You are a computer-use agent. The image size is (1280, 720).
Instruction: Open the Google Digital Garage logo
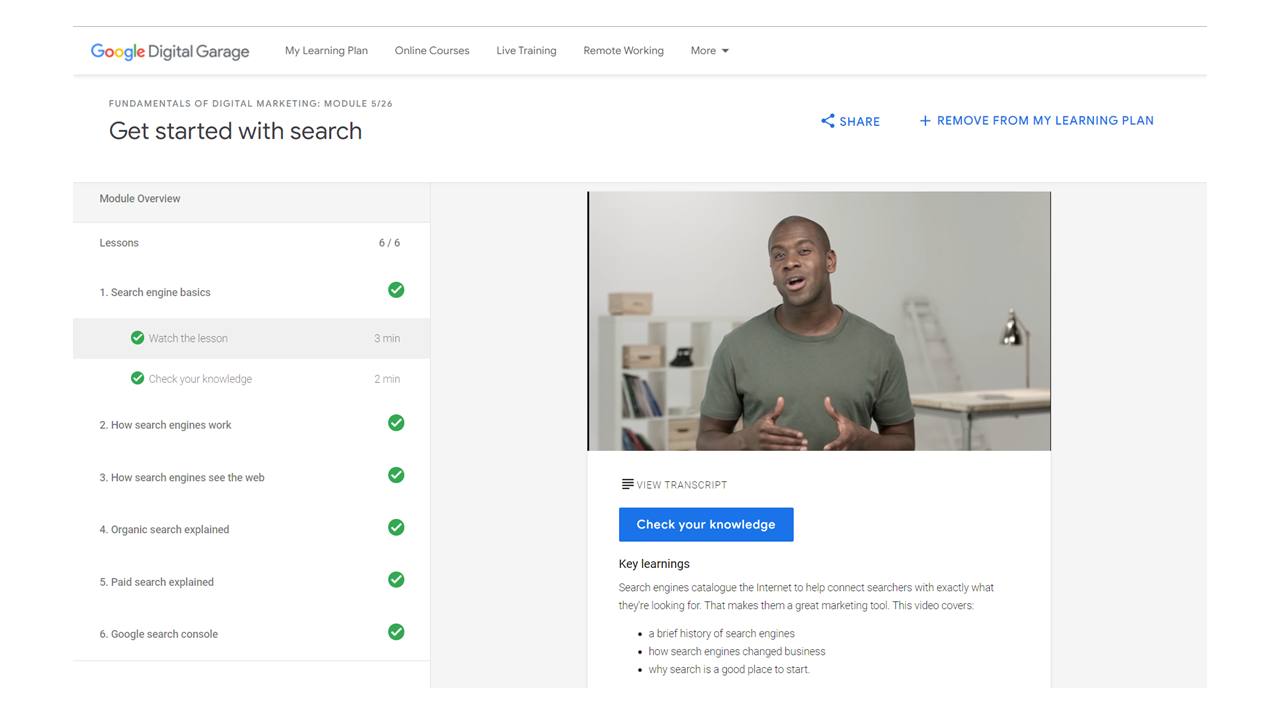pos(170,51)
